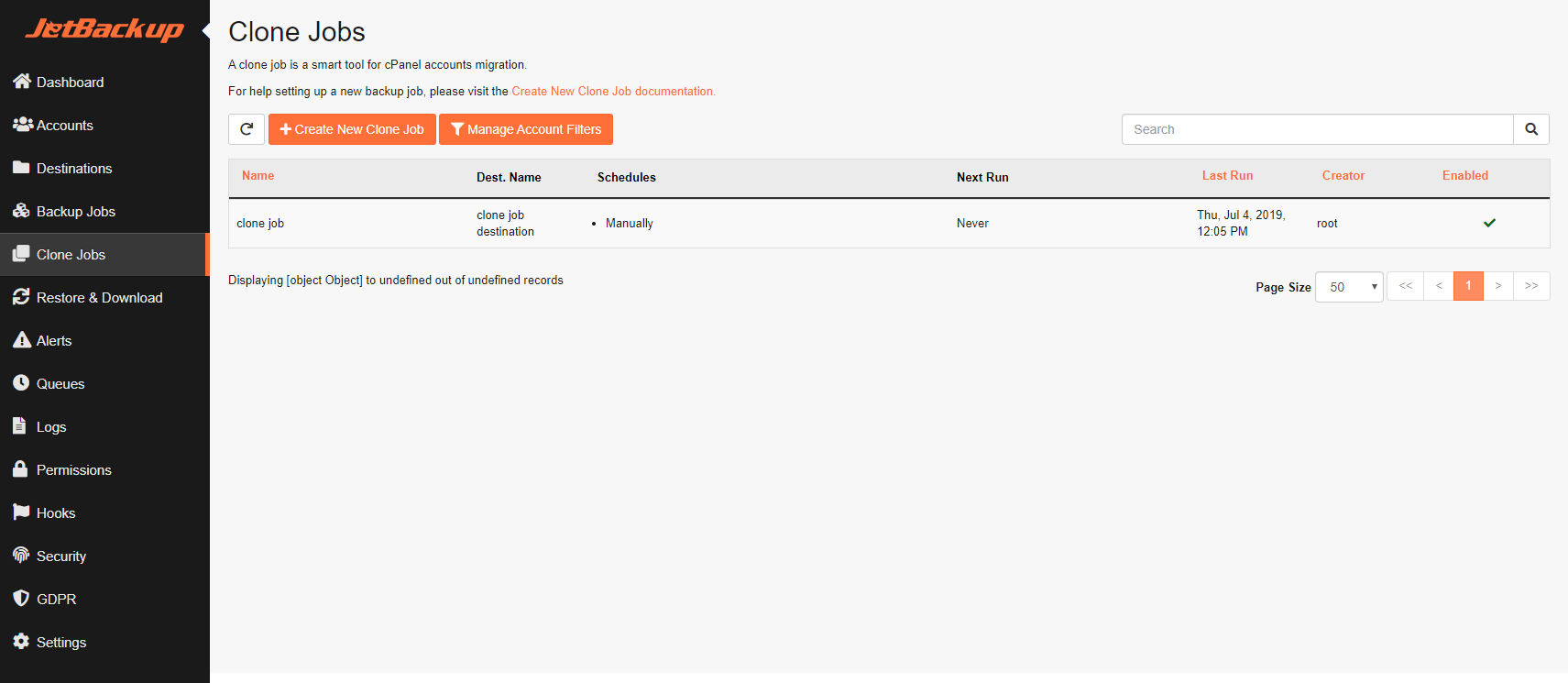Click the Queues clock icon
1568x683 pixels.
[21, 383]
